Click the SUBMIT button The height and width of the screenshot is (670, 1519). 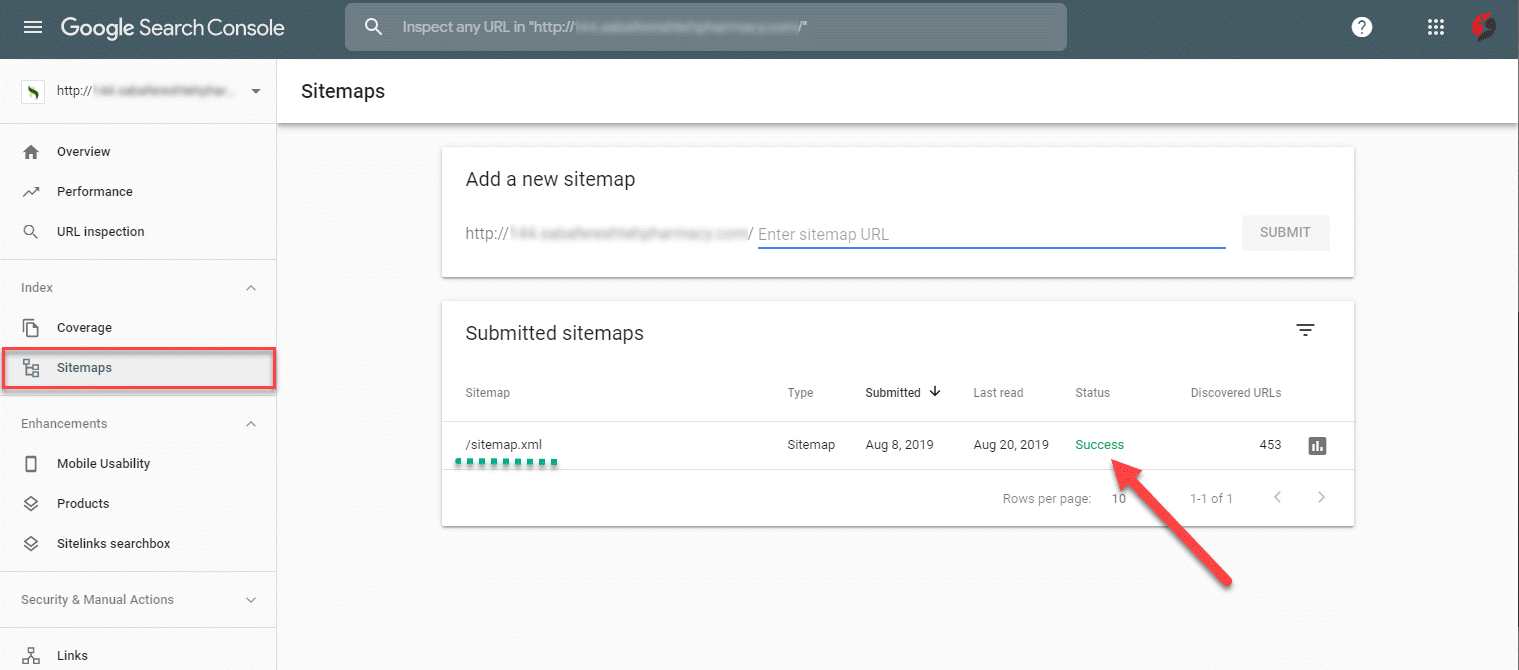click(x=1285, y=232)
